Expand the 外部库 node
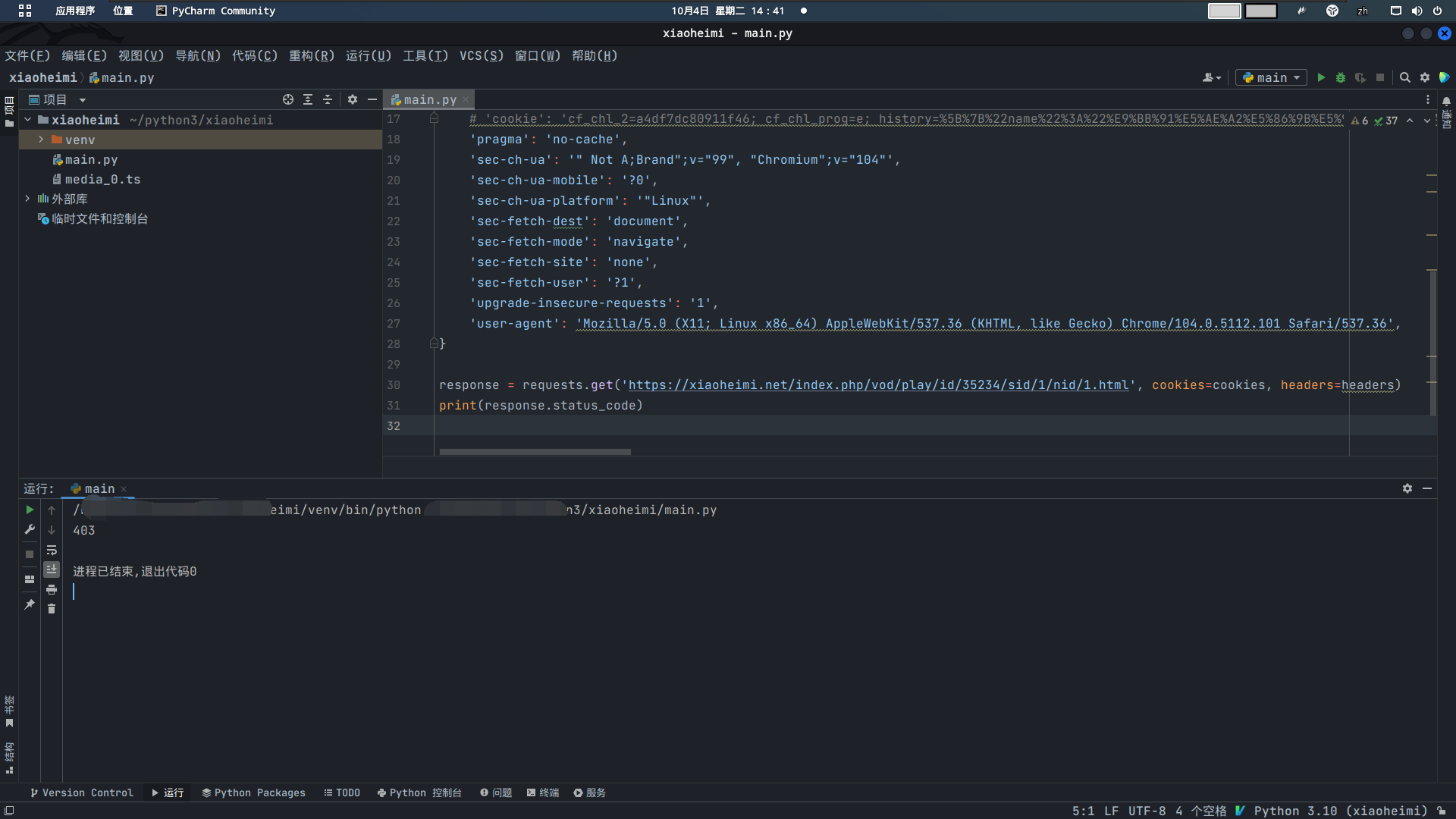The height and width of the screenshot is (819, 1456). (28, 199)
